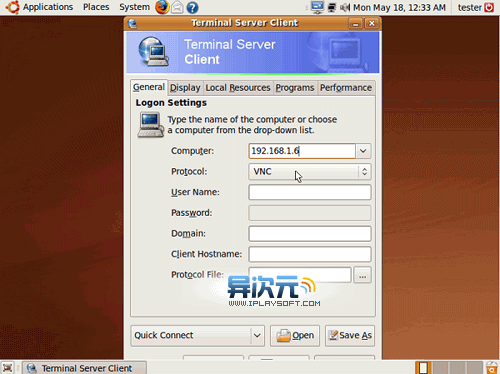Screen dimensions: 500x374
Task: Click the Show Desktop icon in bottom panel
Action: pyautogui.click(x=7, y=368)
